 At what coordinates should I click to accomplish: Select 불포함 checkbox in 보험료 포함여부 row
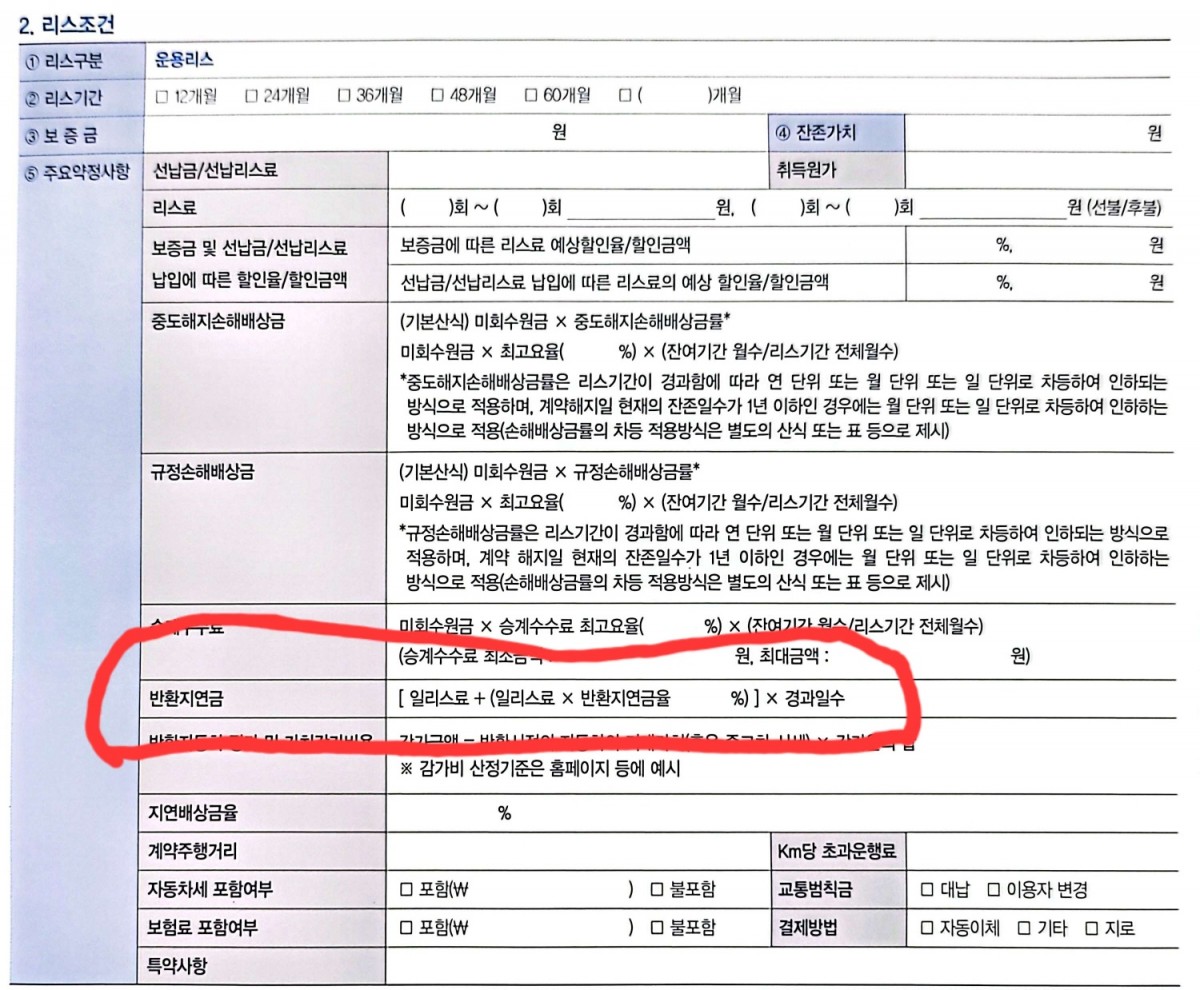(657, 928)
